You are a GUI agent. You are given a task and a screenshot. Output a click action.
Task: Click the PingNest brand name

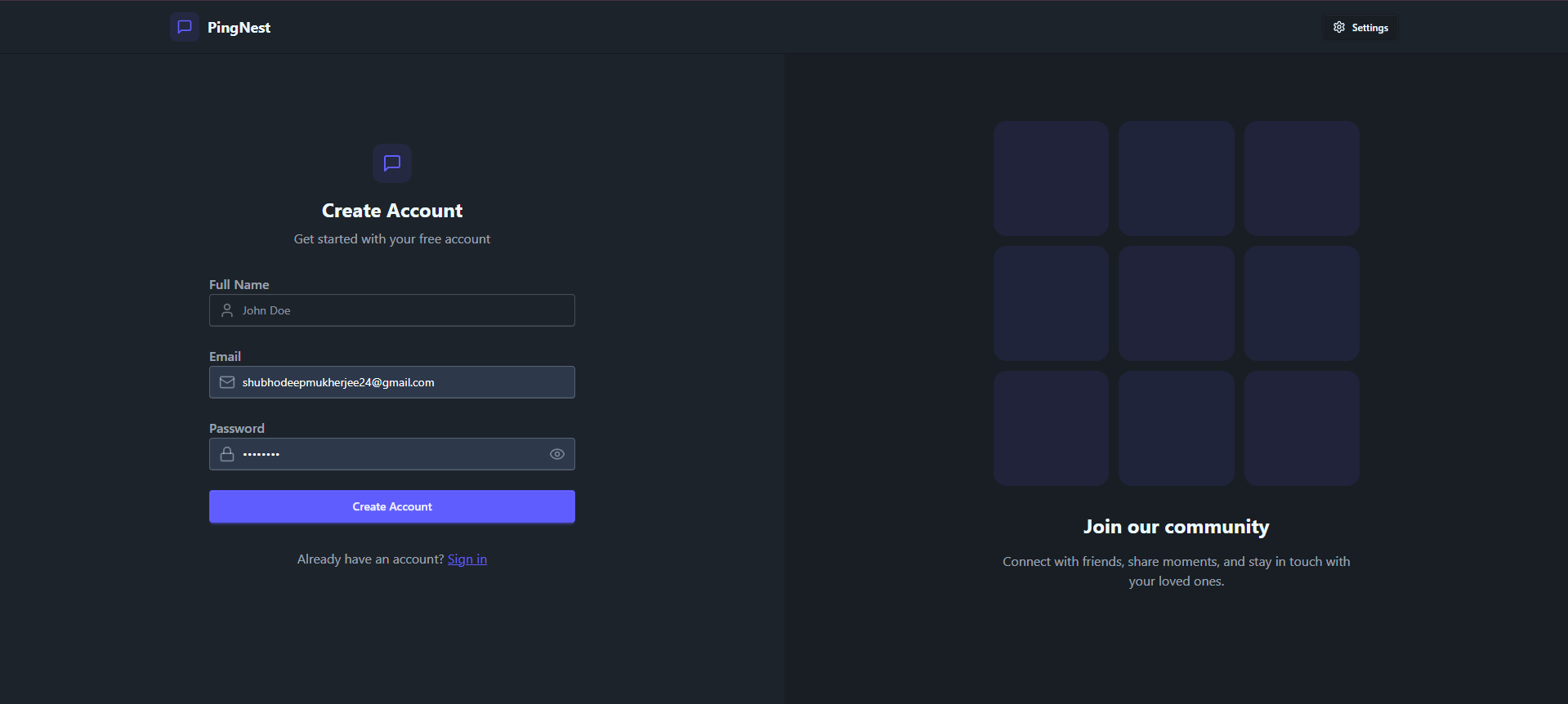[x=239, y=28]
